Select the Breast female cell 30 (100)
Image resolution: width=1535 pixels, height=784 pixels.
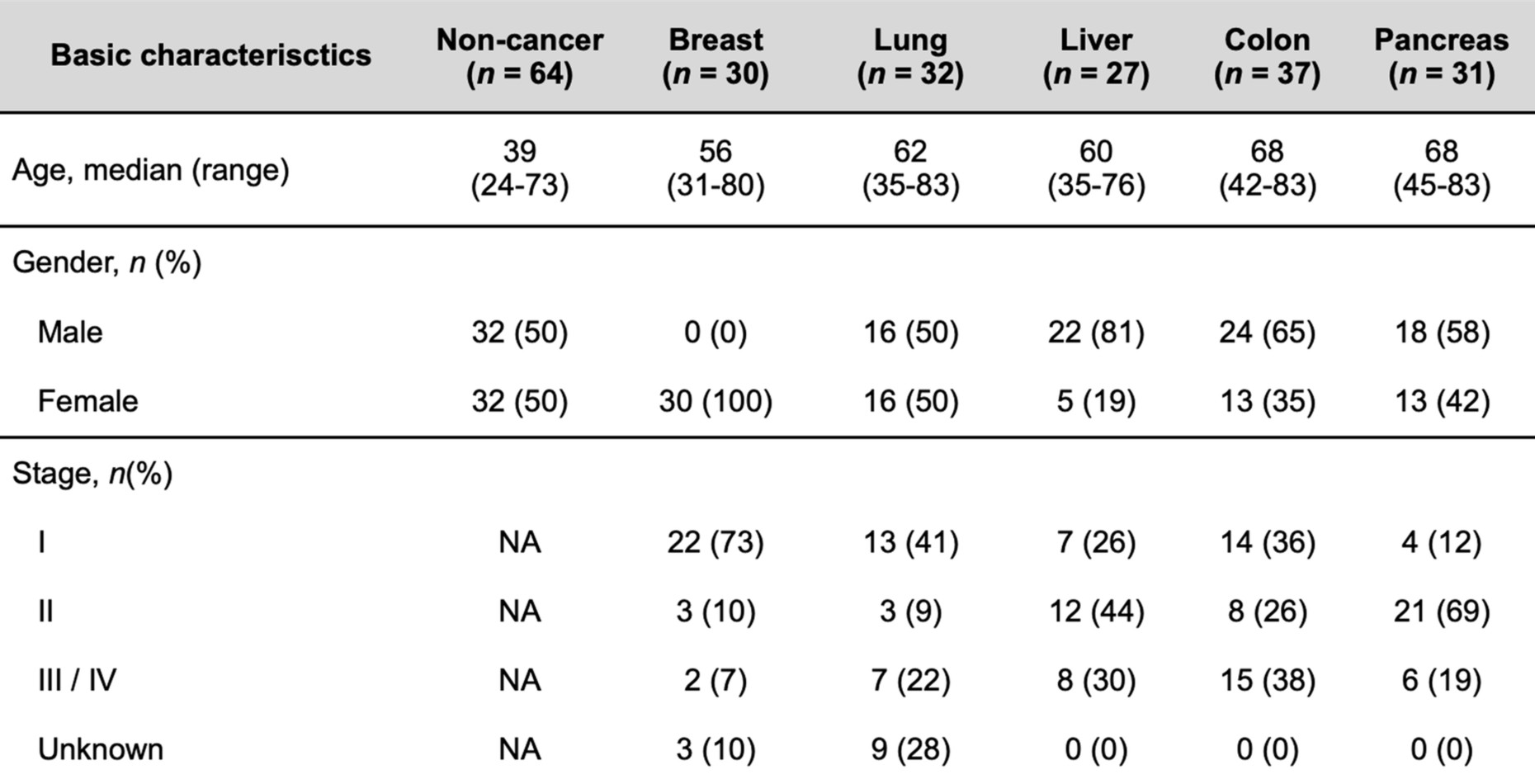tap(715, 401)
